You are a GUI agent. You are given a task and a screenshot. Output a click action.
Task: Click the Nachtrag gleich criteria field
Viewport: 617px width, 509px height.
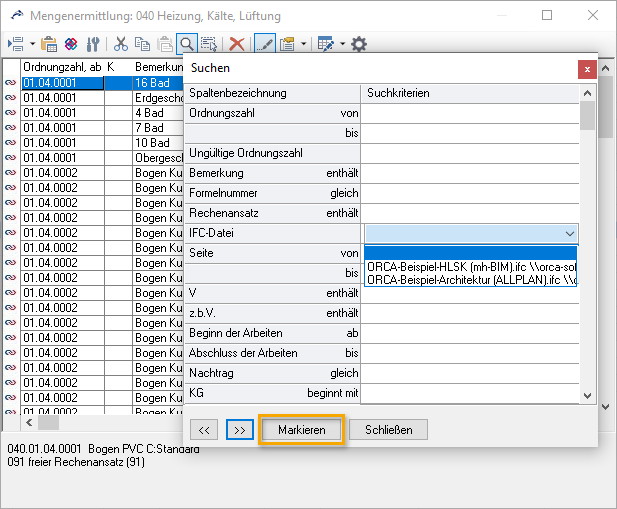[x=470, y=374]
